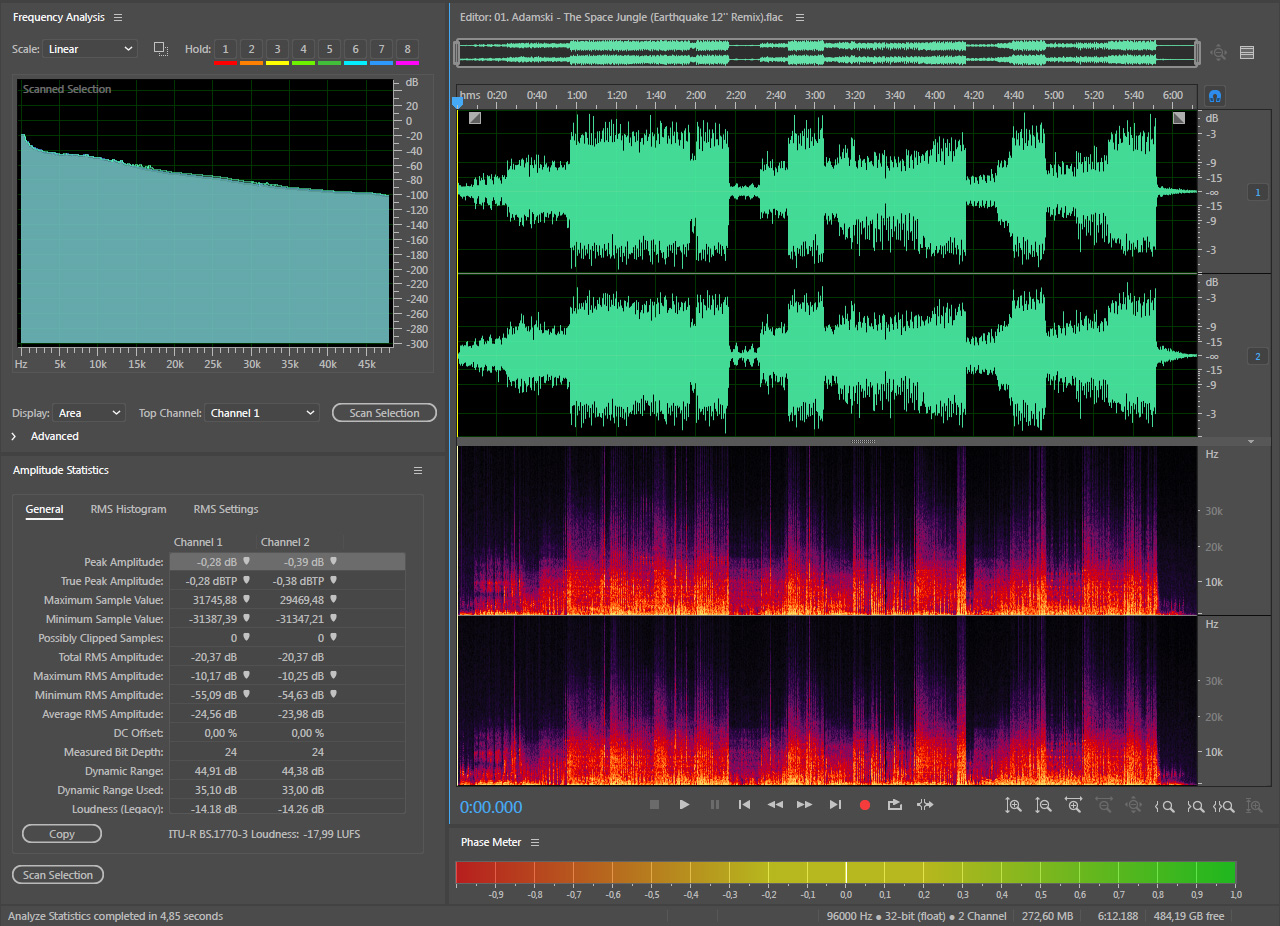Click Scan Selection in Frequency Analysis
This screenshot has height=926, width=1280.
(384, 413)
